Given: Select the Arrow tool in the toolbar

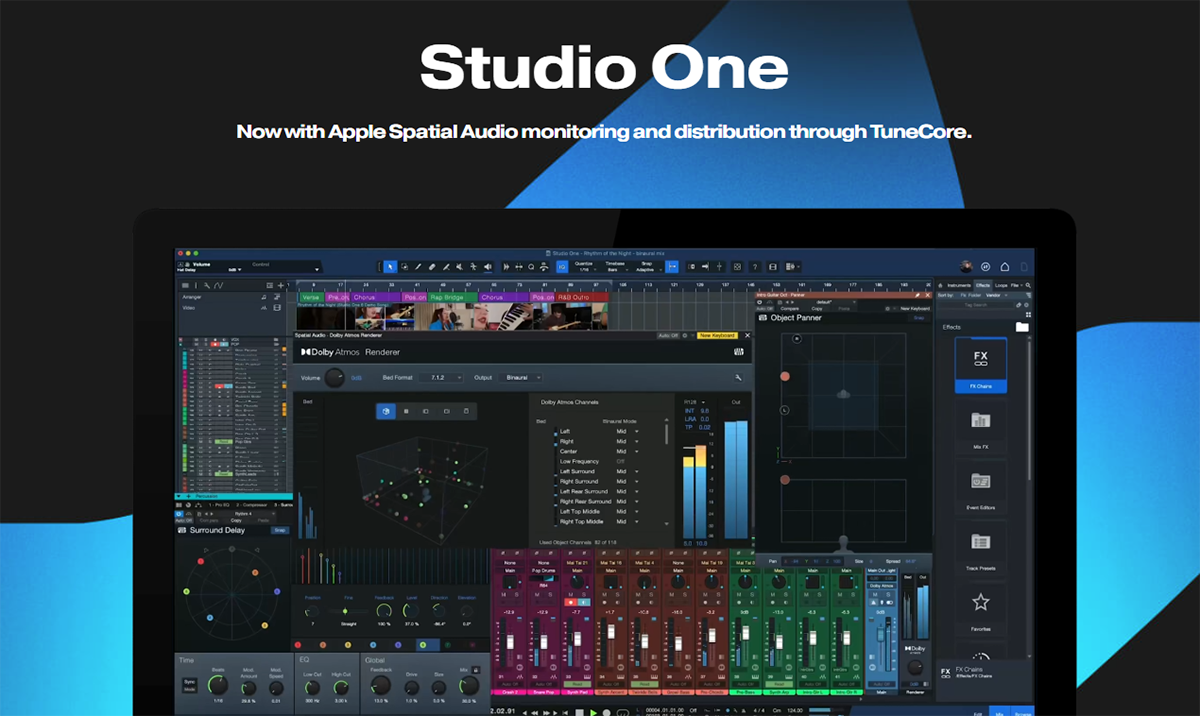Looking at the screenshot, I should click(390, 267).
